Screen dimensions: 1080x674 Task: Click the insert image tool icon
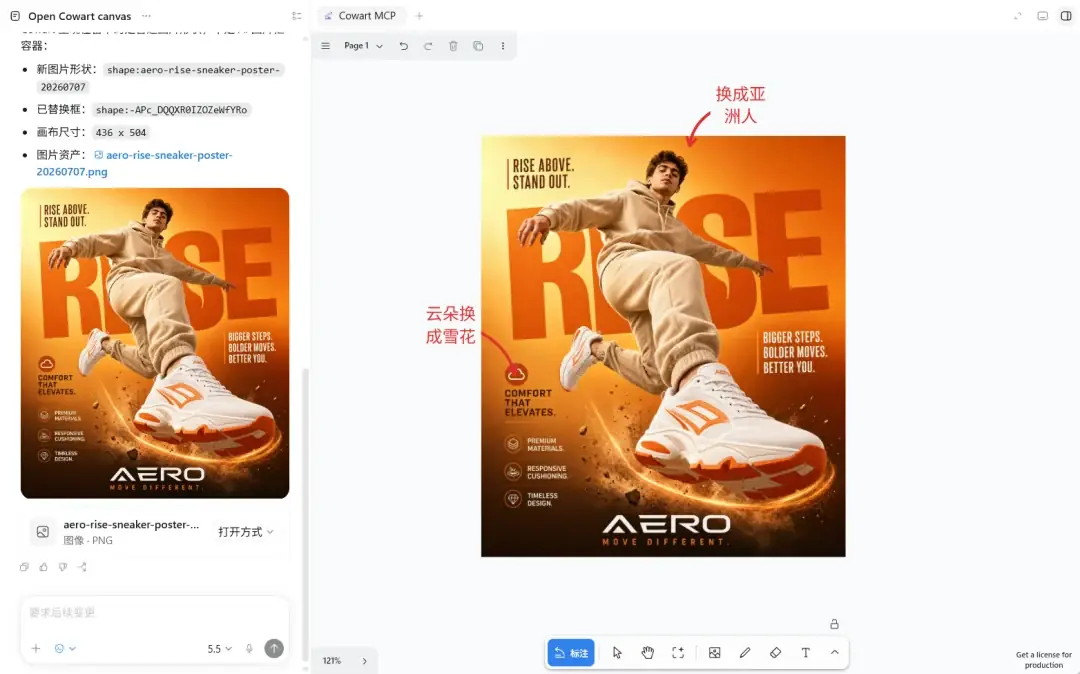tap(714, 653)
